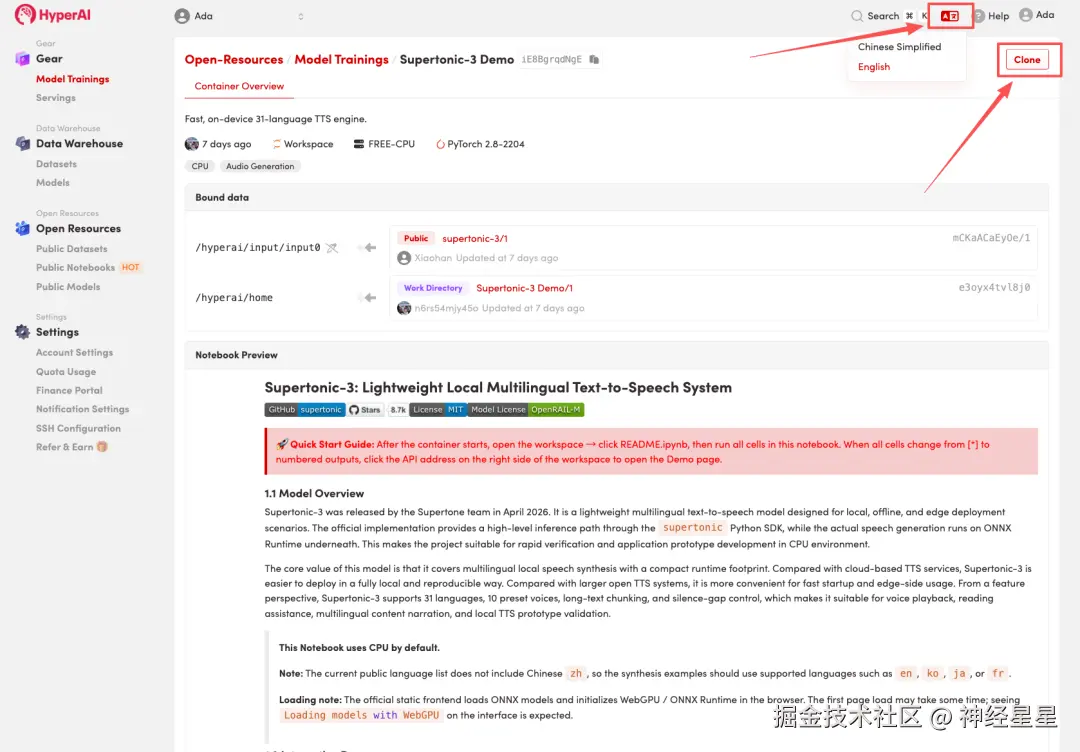Click the Work Directory tag
Screen dimensions: 1080x752
433,288
